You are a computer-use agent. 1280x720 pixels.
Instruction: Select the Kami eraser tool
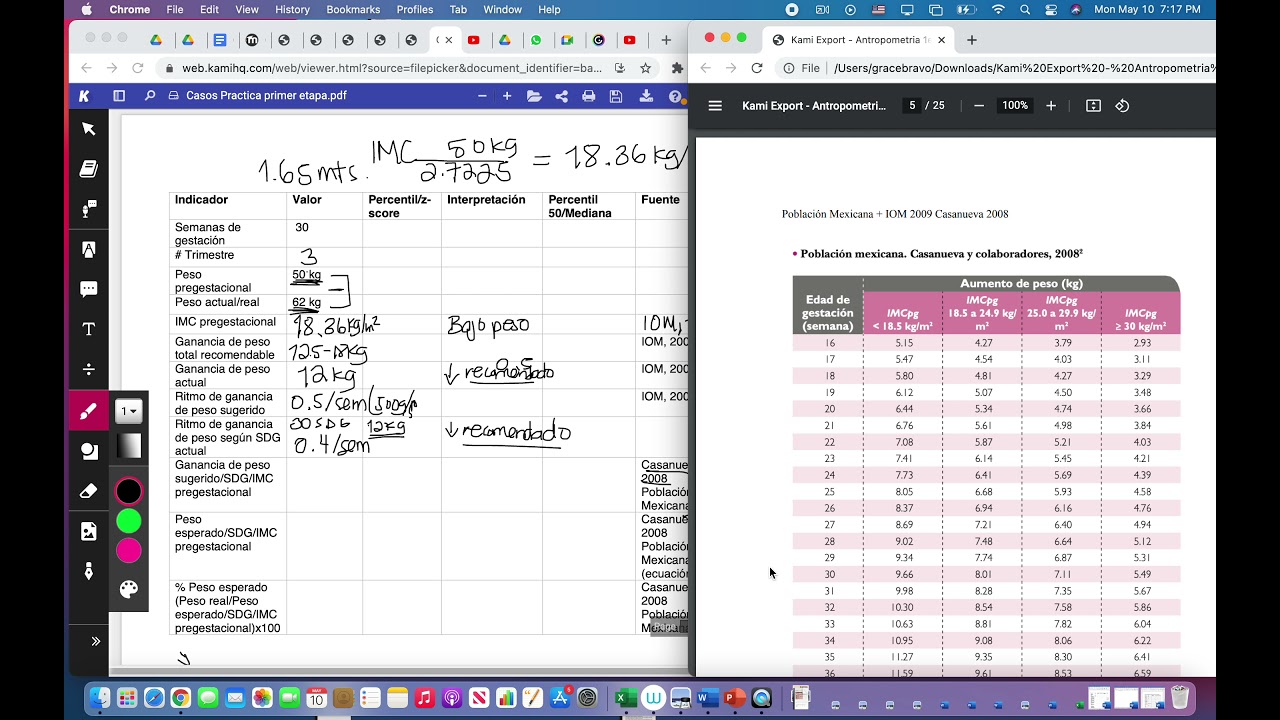[88, 491]
